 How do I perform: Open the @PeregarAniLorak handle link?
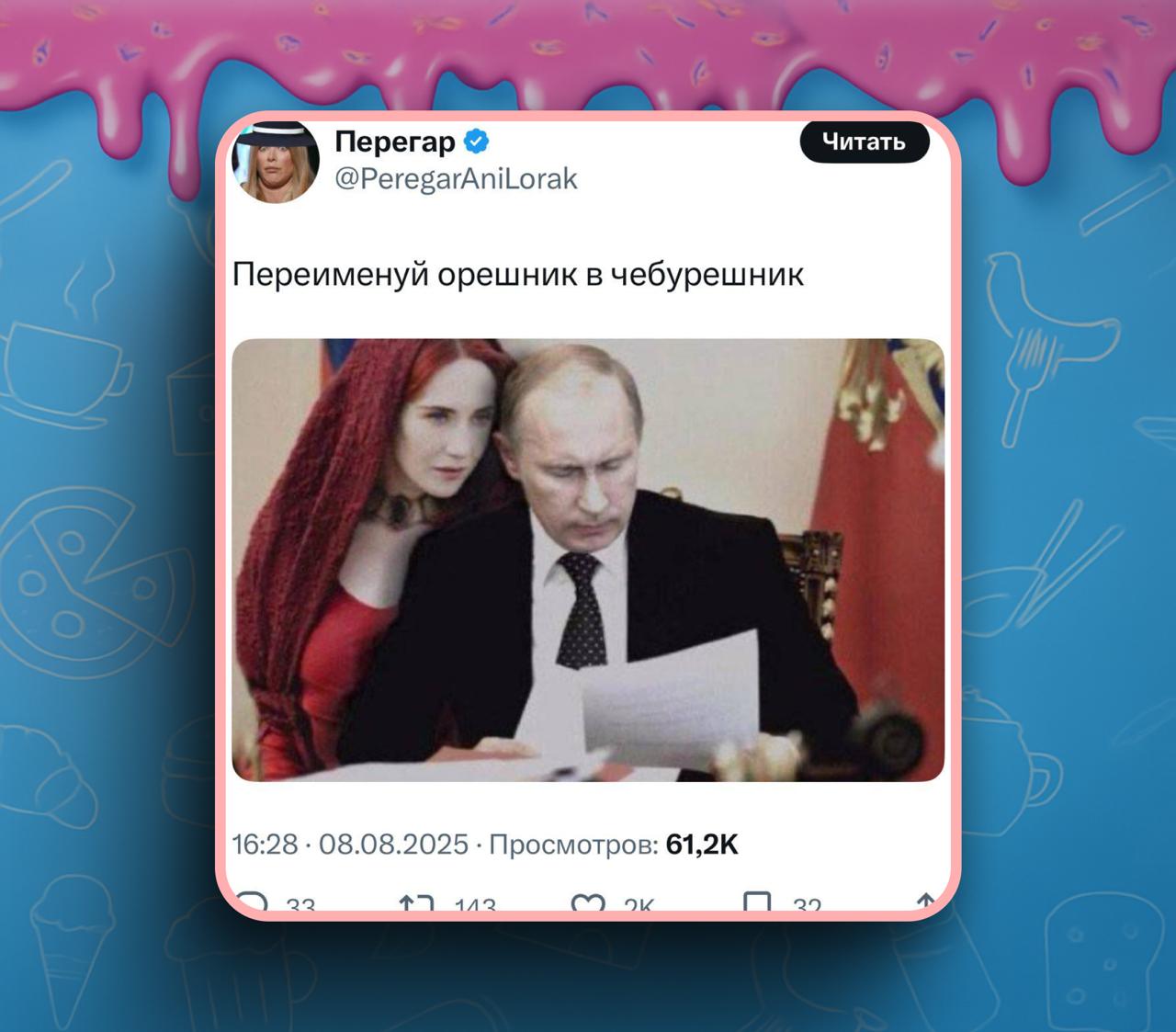pos(456,178)
